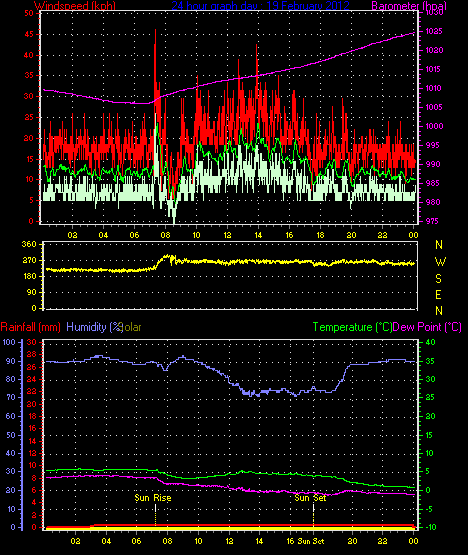
Task: Click the 975 barometer axis value
Action: pyautogui.click(x=431, y=221)
